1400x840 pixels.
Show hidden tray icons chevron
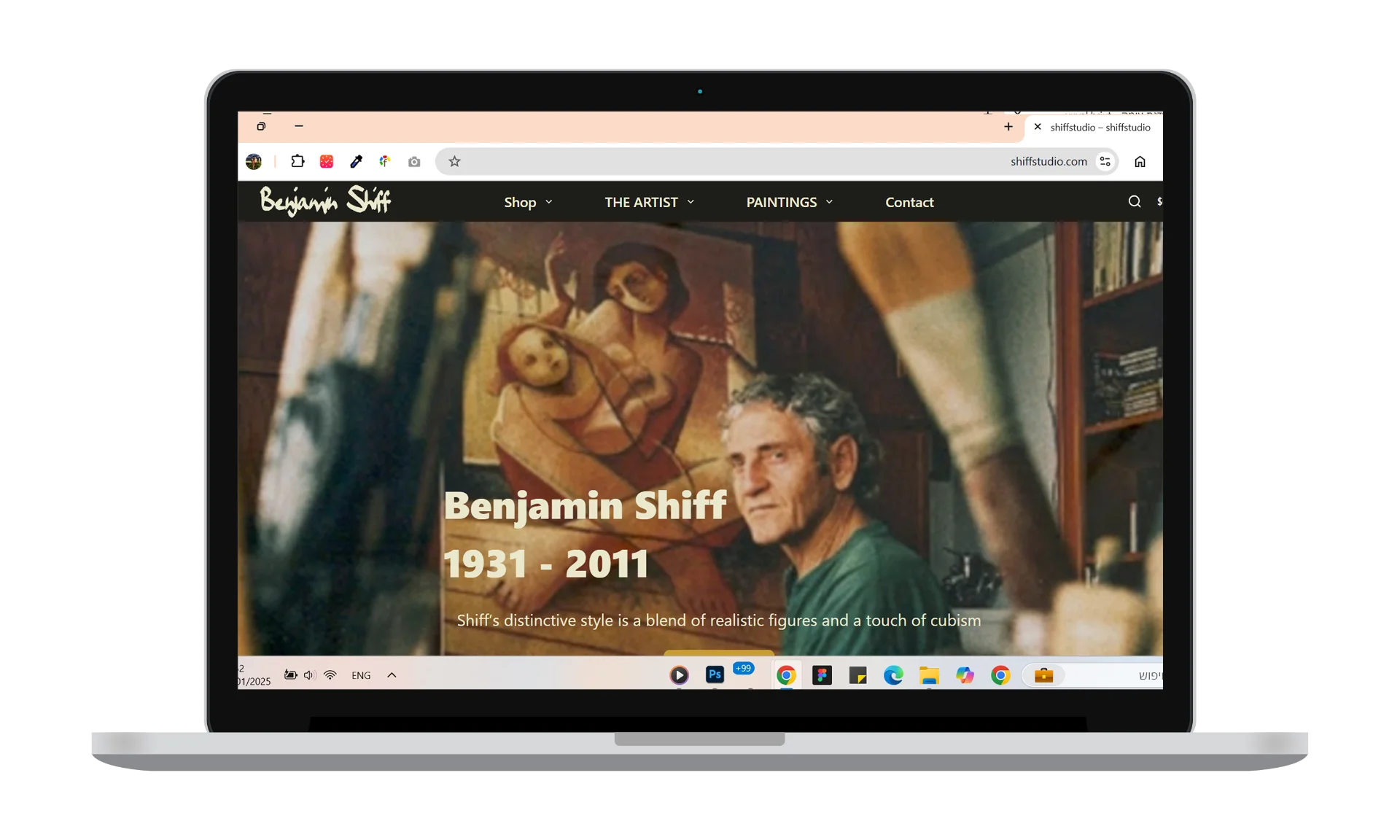[392, 675]
